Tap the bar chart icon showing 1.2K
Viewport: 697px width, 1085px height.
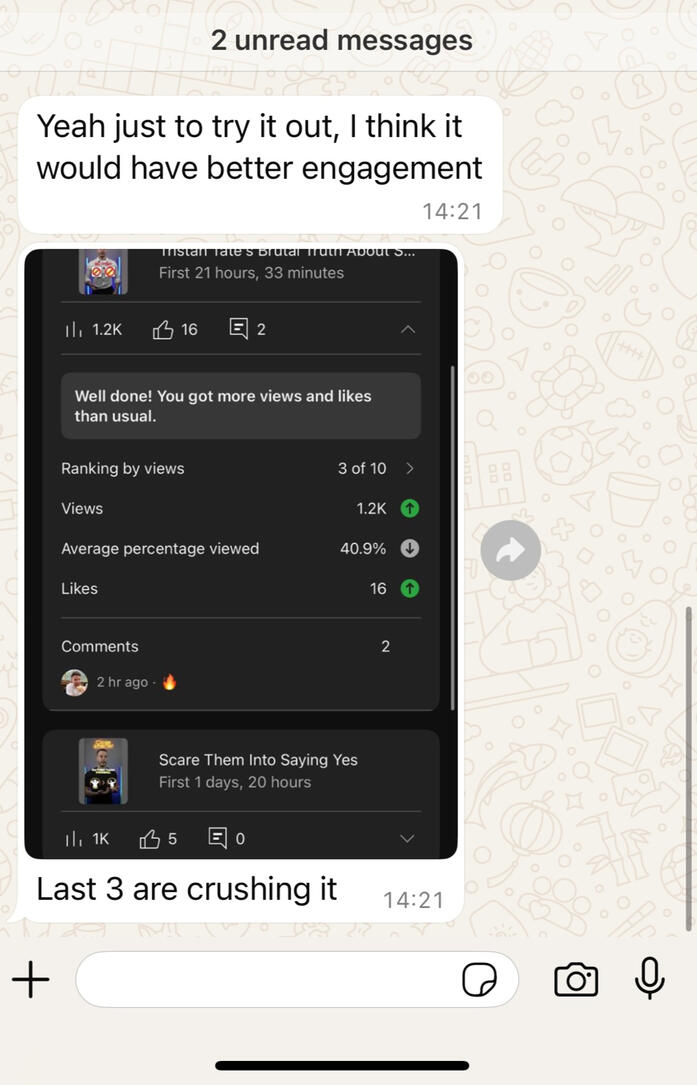pyautogui.click(x=74, y=329)
